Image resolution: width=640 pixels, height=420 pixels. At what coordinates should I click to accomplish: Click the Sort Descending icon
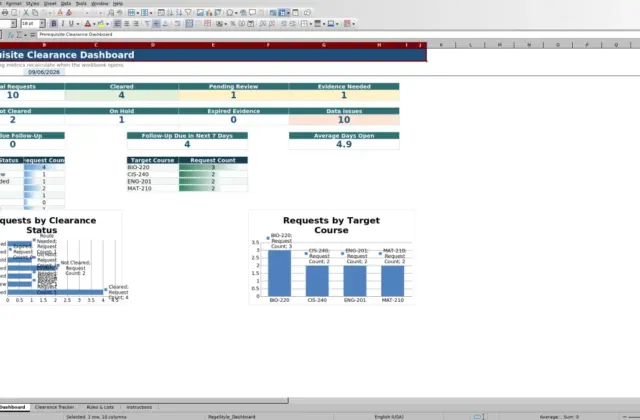pos(179,13)
